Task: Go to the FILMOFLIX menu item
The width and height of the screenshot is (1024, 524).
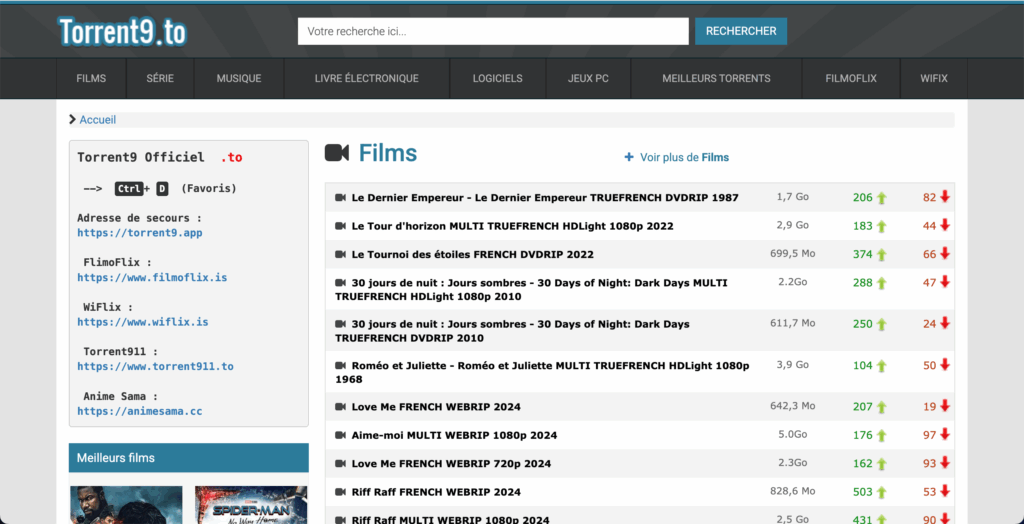Action: click(x=852, y=78)
